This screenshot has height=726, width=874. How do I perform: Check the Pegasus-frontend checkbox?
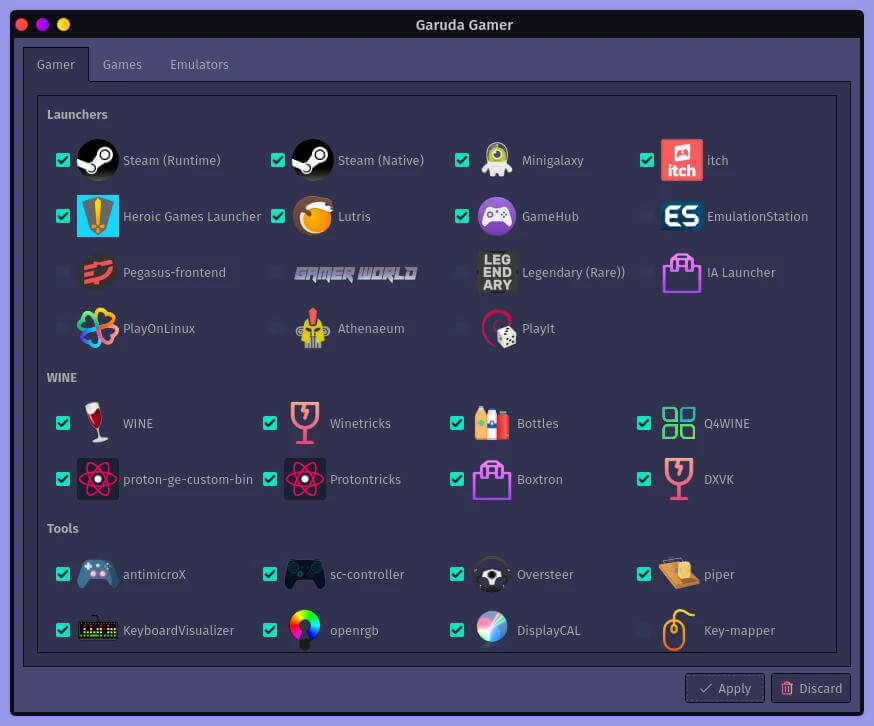63,272
